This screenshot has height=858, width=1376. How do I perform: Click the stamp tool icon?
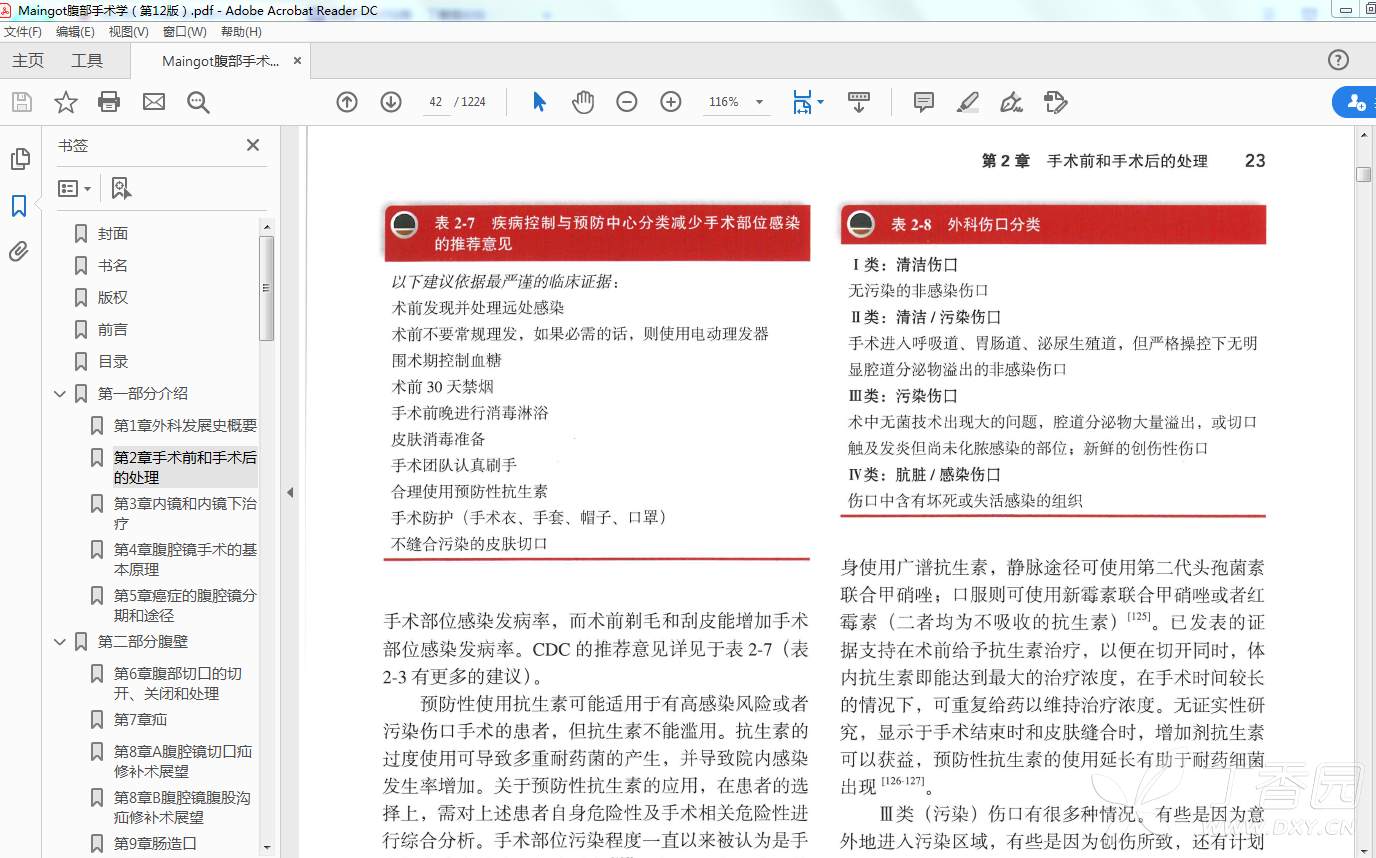[1055, 102]
